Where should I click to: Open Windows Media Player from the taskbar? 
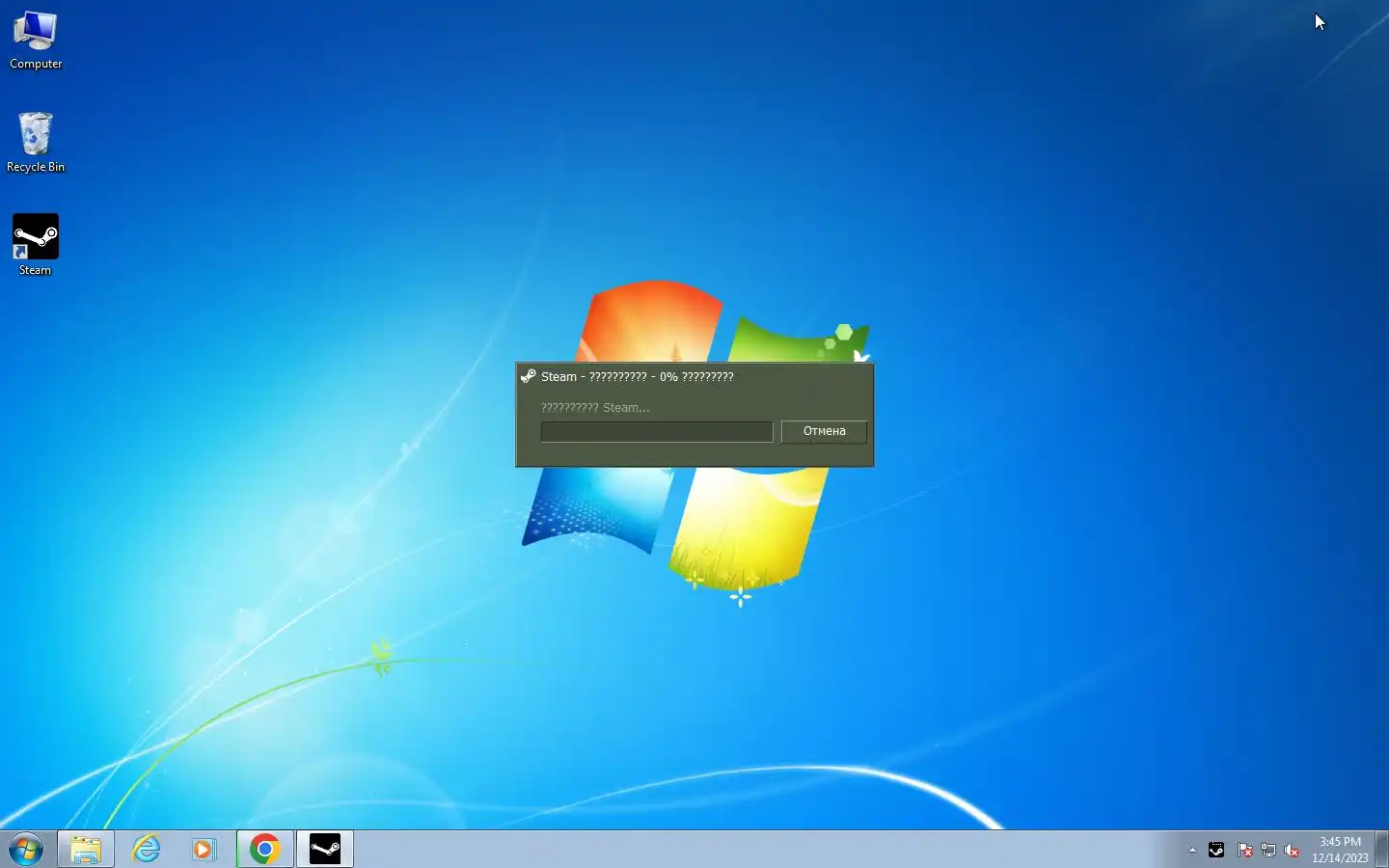[x=204, y=850]
